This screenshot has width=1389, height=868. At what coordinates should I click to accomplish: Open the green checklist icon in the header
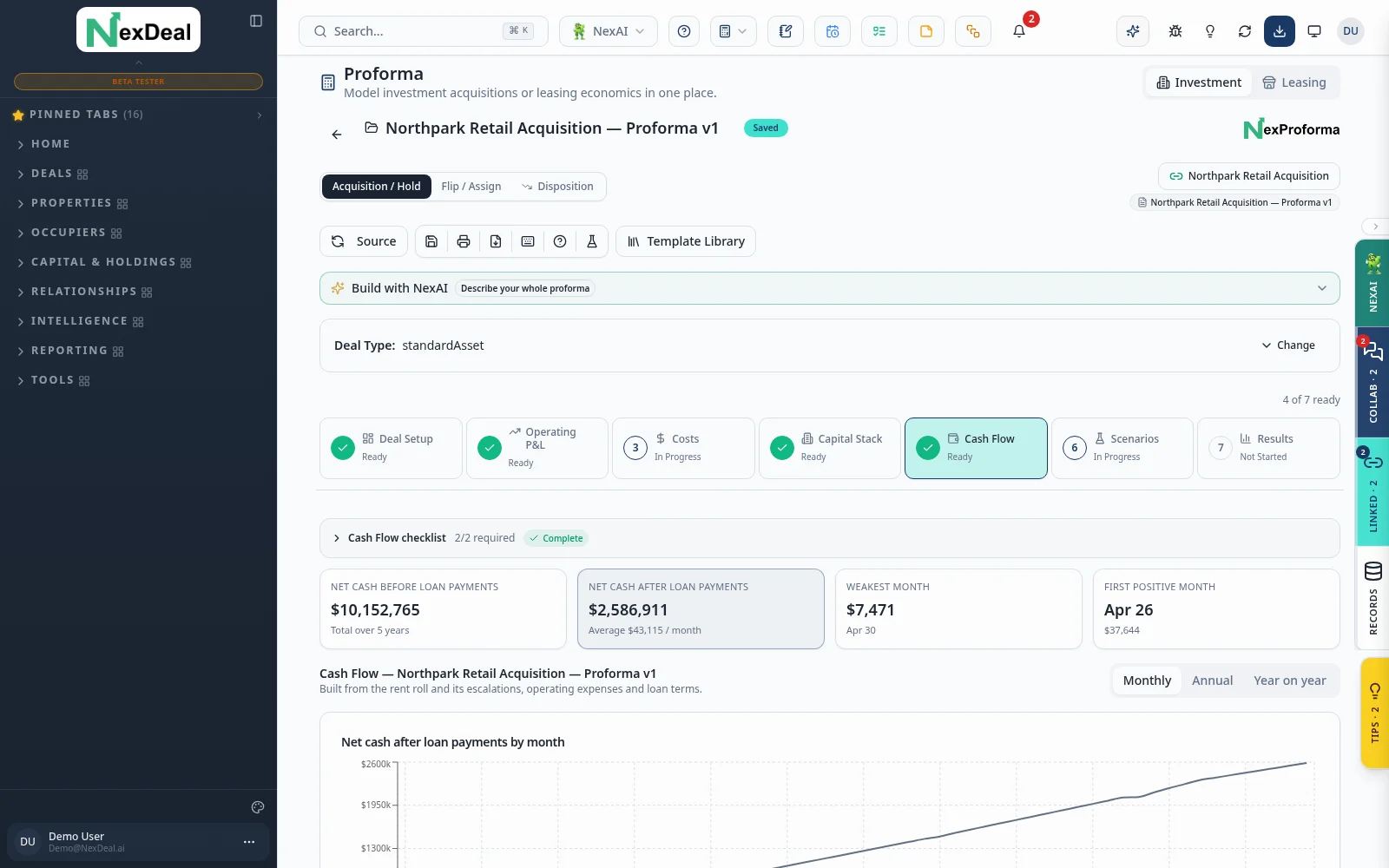(879, 31)
